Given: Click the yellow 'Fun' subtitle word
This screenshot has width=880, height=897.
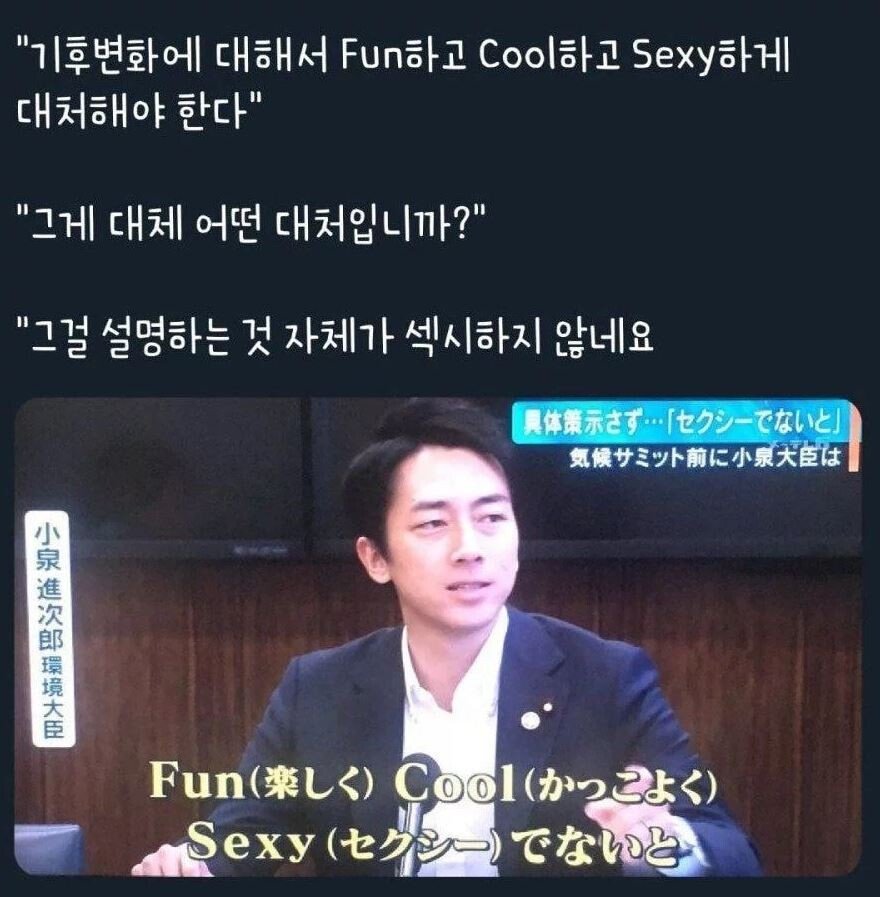Looking at the screenshot, I should pos(196,783).
